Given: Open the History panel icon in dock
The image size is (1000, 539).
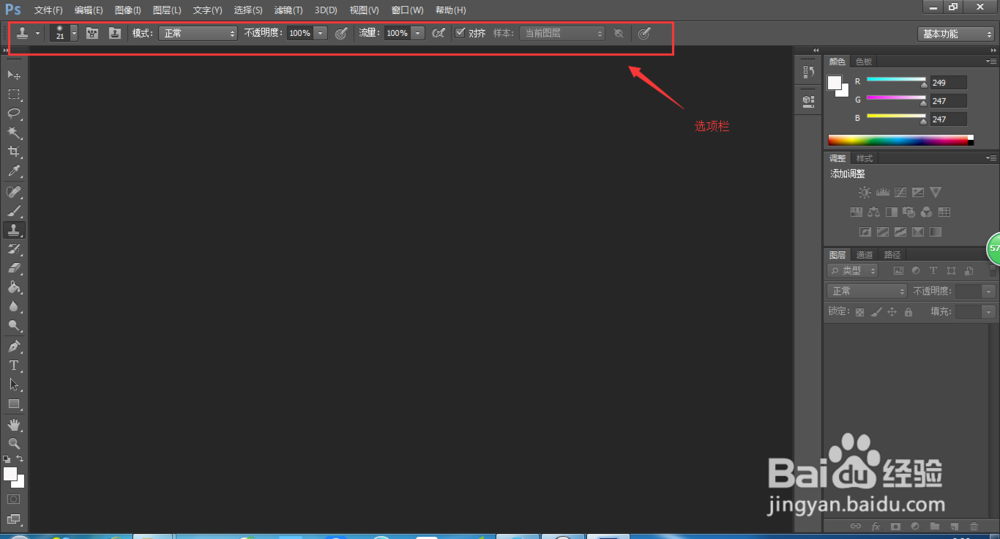Looking at the screenshot, I should pyautogui.click(x=808, y=71).
